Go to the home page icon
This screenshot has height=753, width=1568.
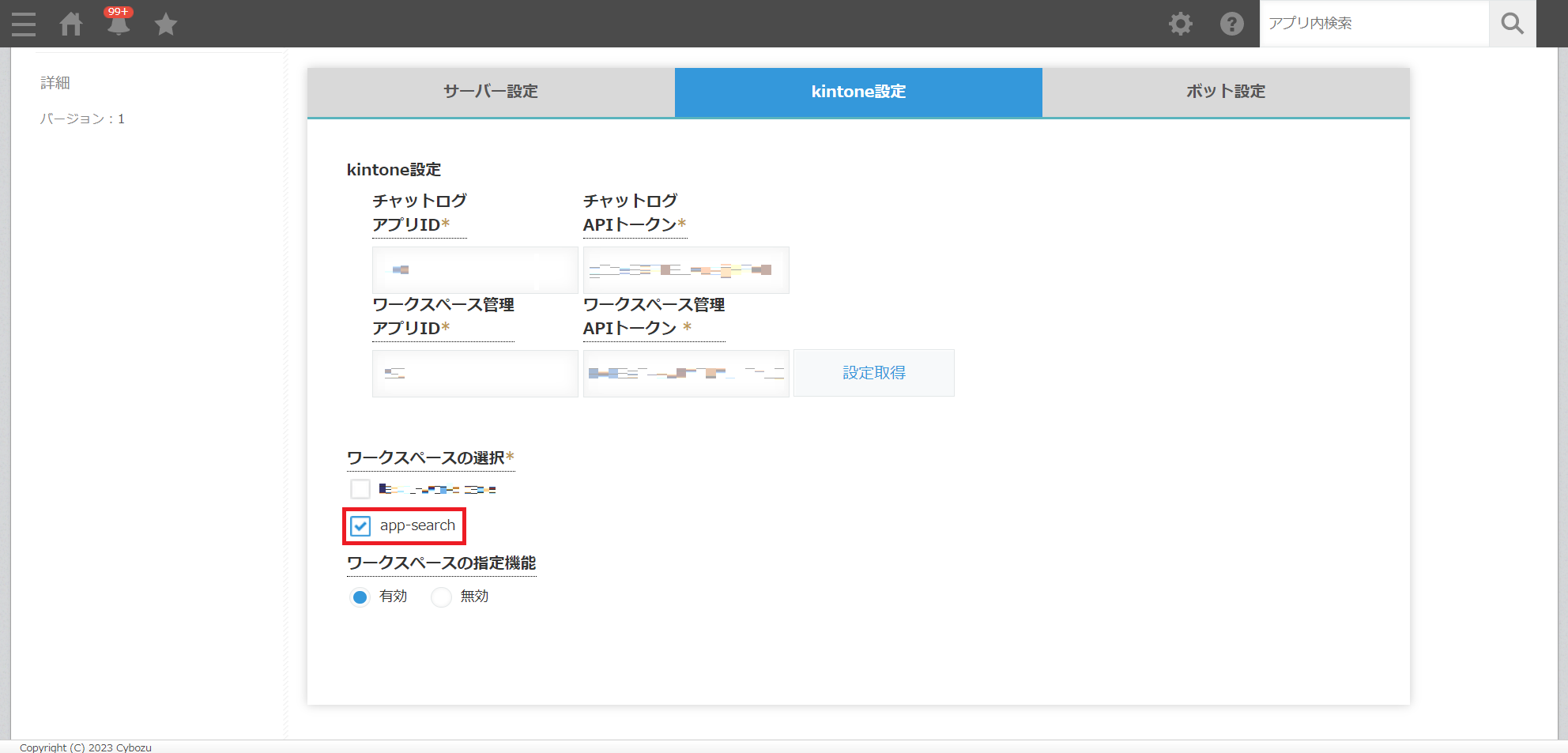(x=71, y=24)
